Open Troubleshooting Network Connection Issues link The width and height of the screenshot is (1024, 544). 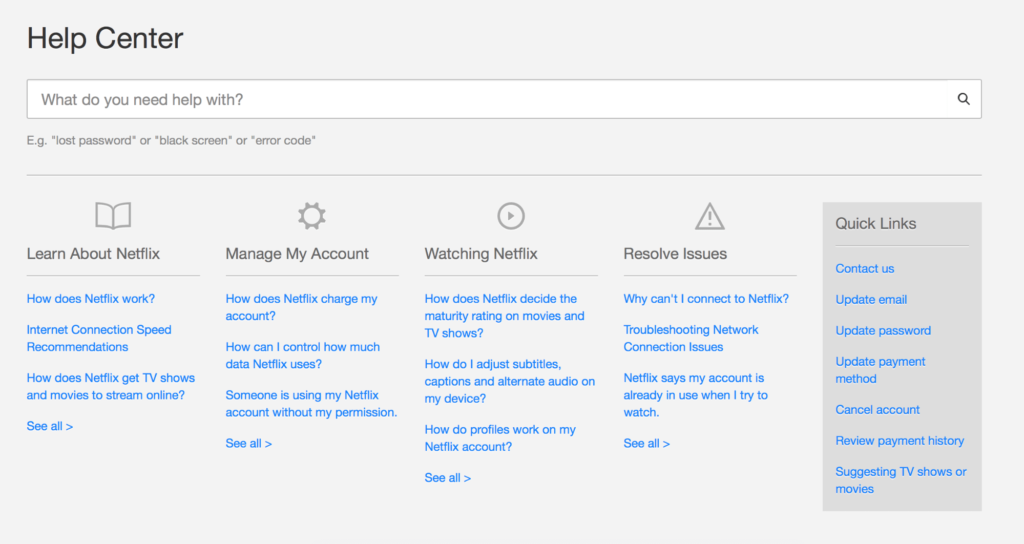click(691, 338)
